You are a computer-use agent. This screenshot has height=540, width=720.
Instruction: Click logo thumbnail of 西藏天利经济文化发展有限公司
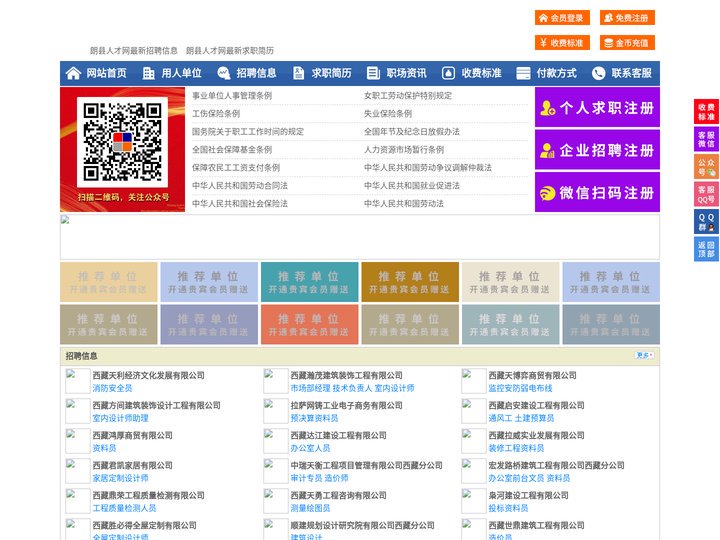[x=78, y=381]
